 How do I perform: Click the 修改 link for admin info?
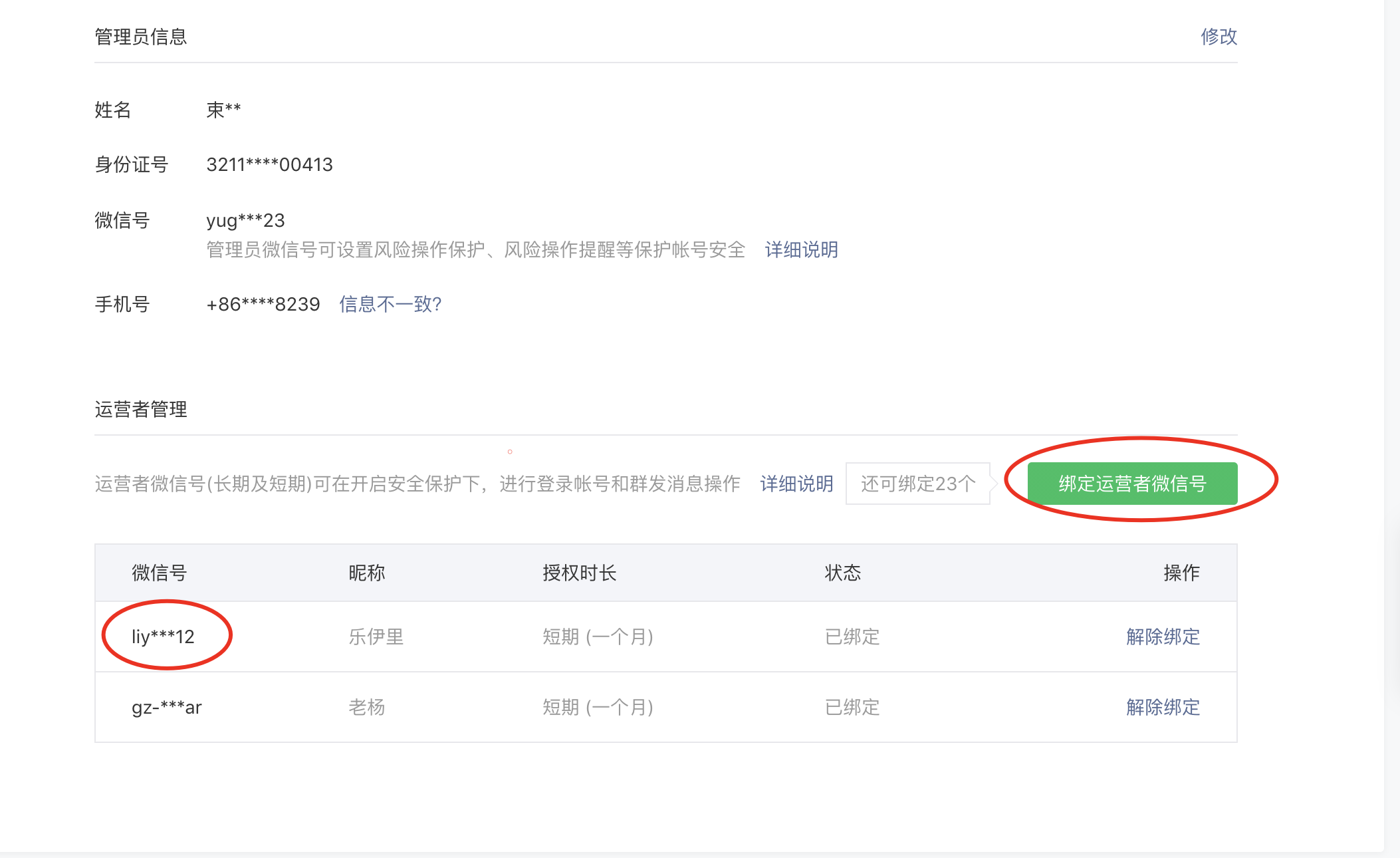(1219, 37)
